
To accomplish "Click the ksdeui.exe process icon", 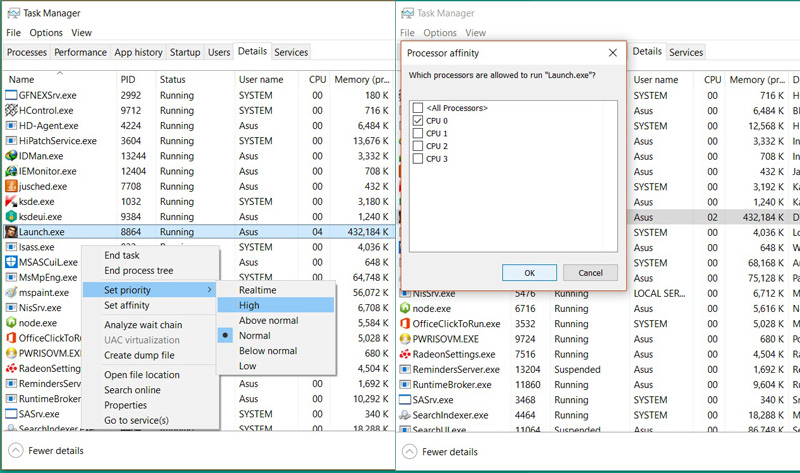I will [x=11, y=217].
